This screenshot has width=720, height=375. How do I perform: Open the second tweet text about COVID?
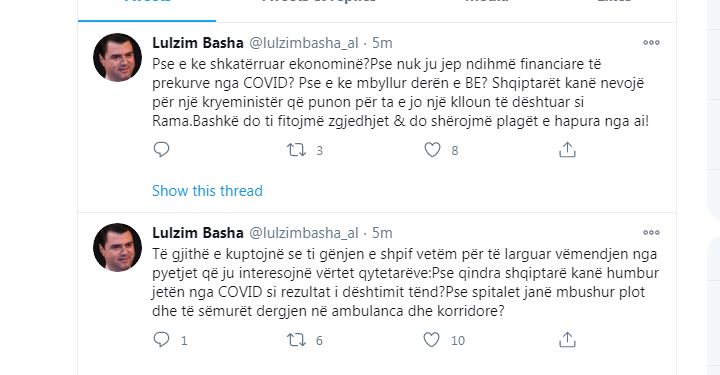(x=405, y=282)
